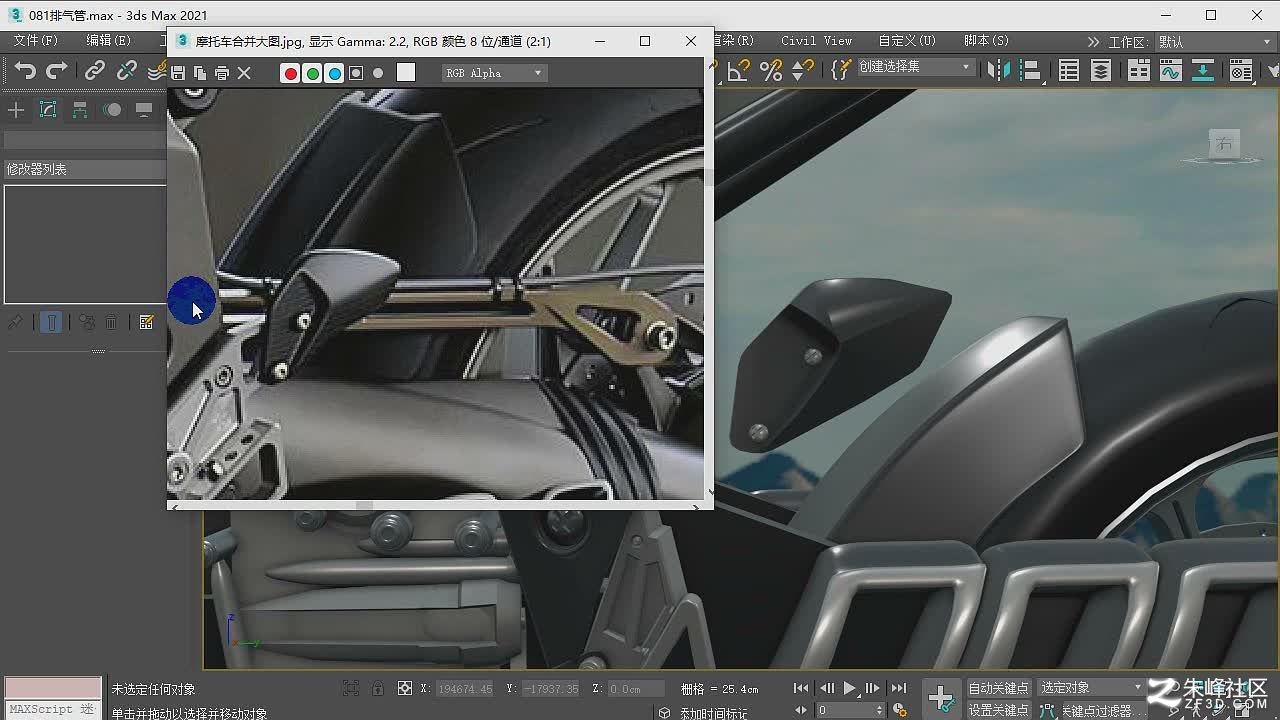Toggle the blue channel display

334,73
